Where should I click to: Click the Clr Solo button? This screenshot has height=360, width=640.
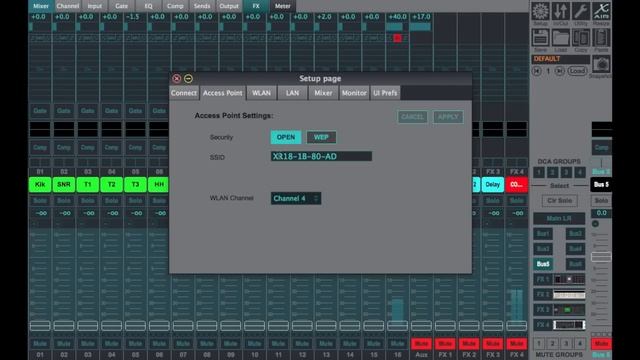[560, 201]
